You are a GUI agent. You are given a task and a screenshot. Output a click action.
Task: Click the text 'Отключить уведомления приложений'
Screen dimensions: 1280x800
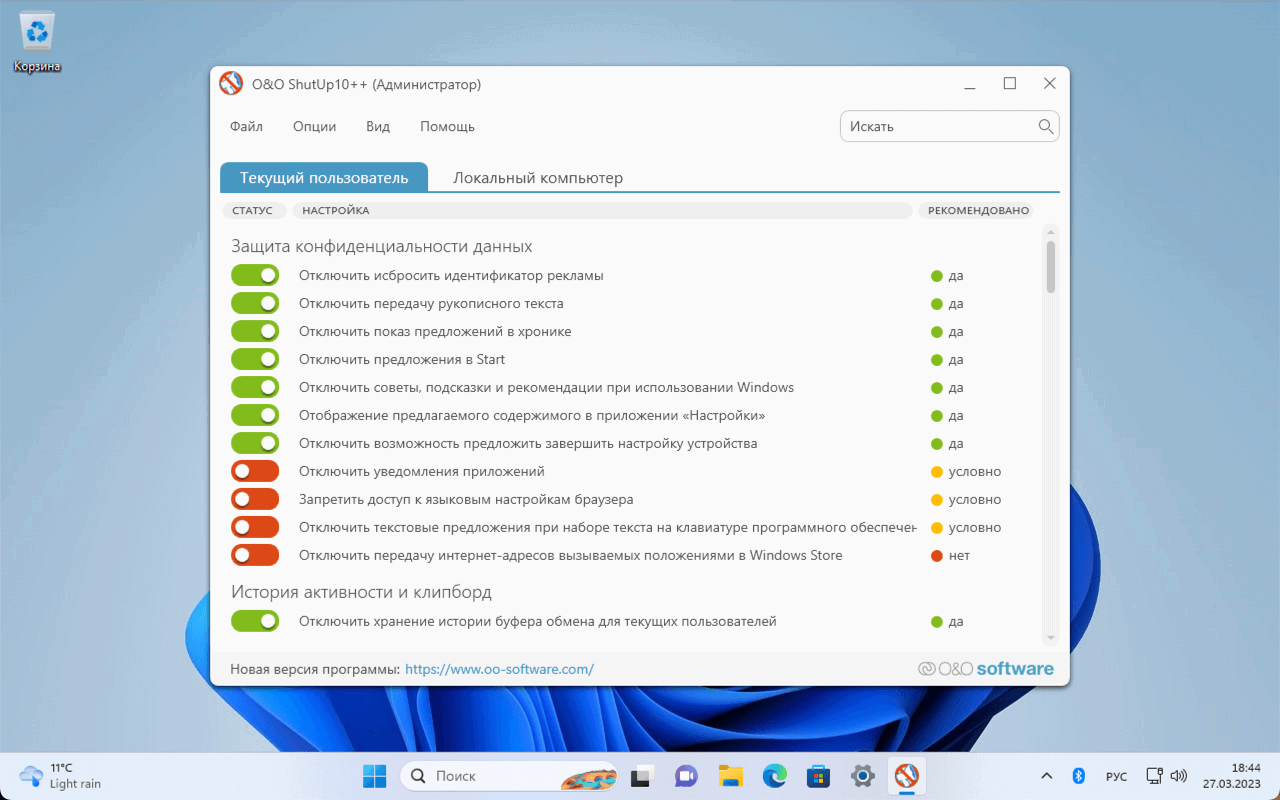pyautogui.click(x=422, y=472)
